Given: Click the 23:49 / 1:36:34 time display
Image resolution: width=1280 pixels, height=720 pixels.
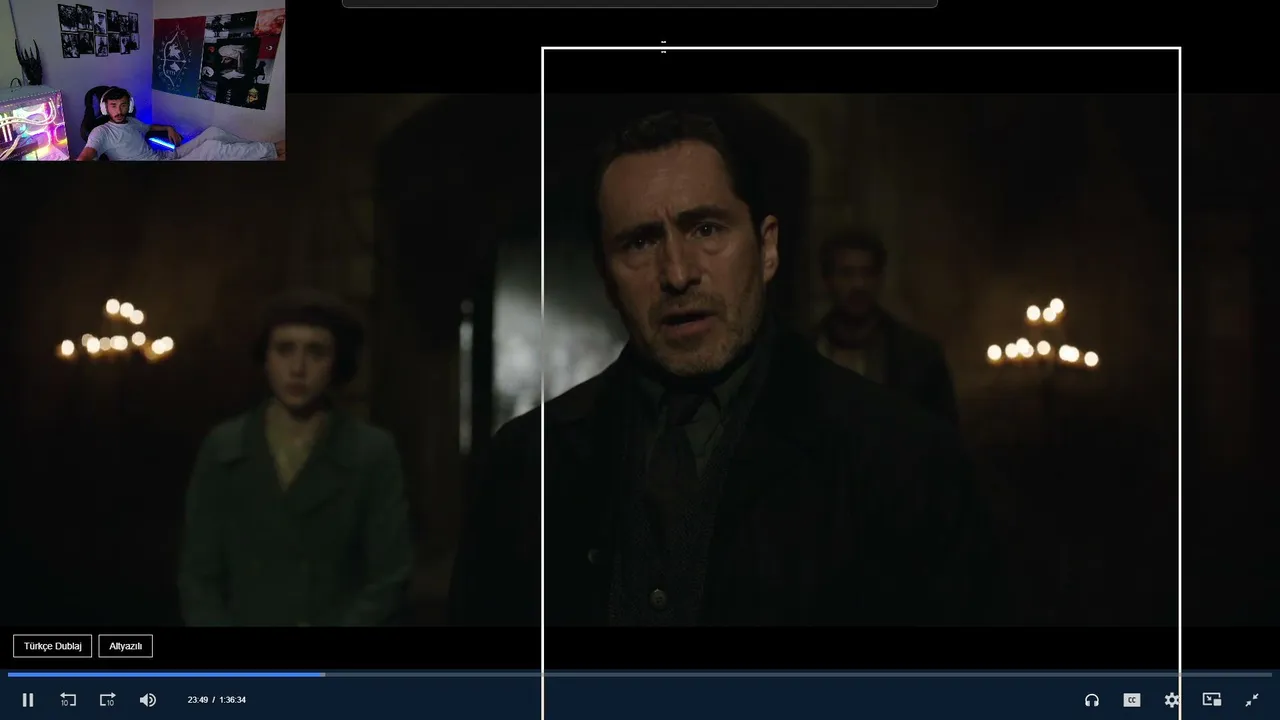Looking at the screenshot, I should tap(217, 700).
